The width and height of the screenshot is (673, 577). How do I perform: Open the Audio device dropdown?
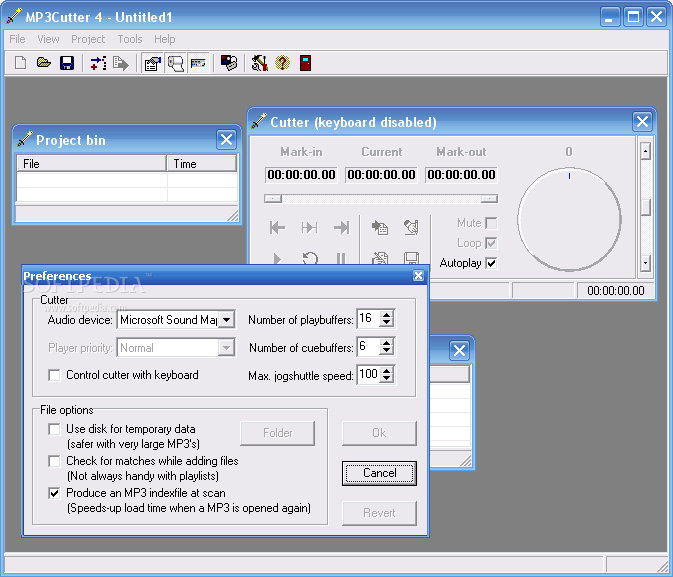(x=226, y=320)
